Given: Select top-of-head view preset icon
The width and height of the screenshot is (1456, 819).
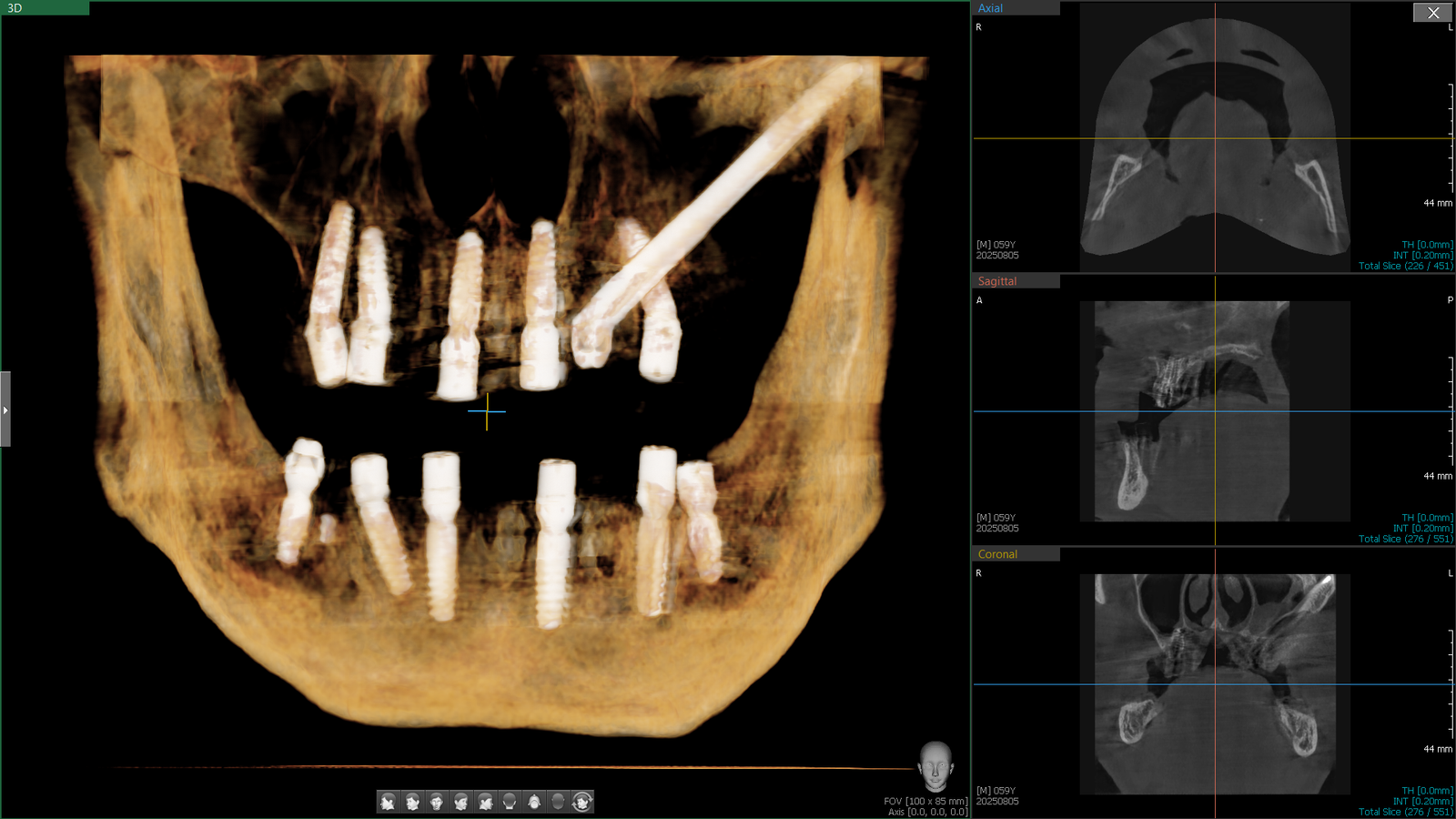Looking at the screenshot, I should click(534, 802).
